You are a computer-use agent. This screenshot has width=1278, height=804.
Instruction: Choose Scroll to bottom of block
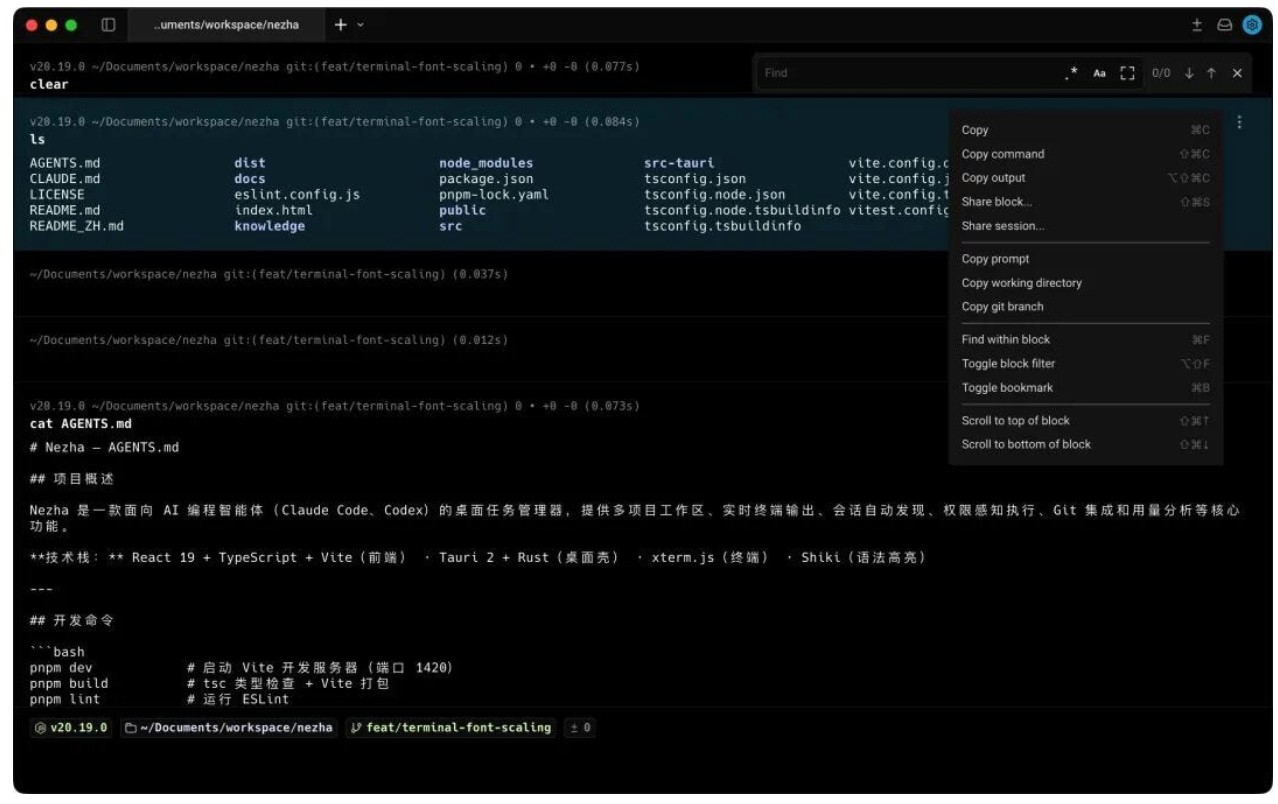(x=1085, y=445)
